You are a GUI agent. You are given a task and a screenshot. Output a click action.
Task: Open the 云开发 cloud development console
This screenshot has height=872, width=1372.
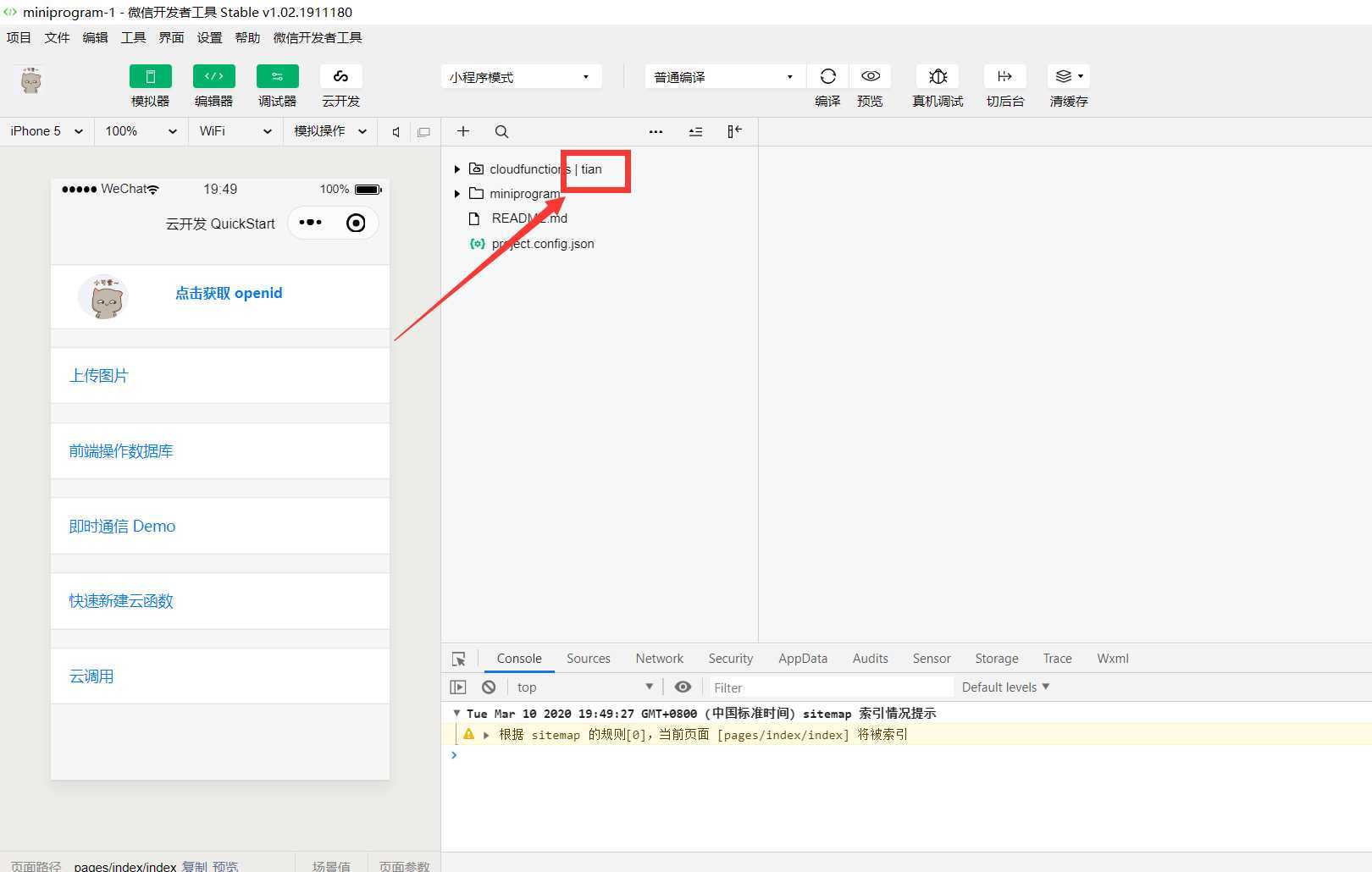coord(340,76)
